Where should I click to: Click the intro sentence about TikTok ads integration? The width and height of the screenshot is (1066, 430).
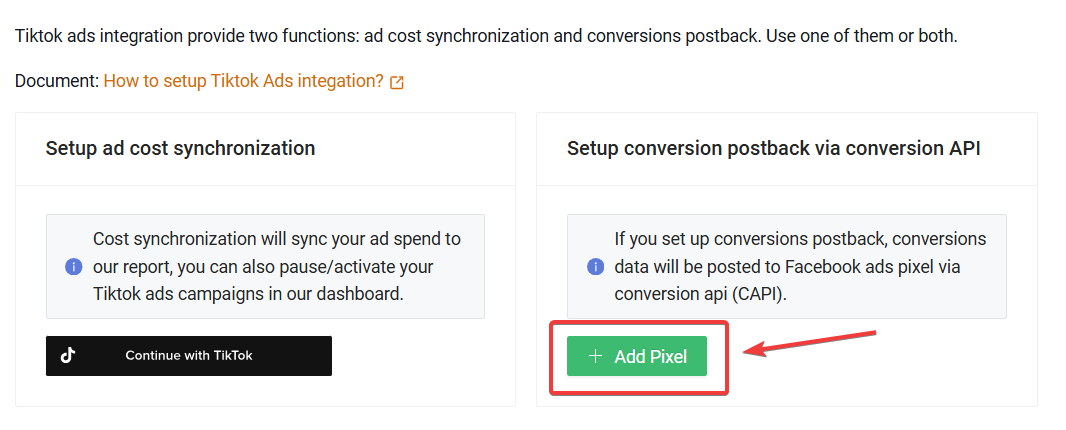coord(485,36)
